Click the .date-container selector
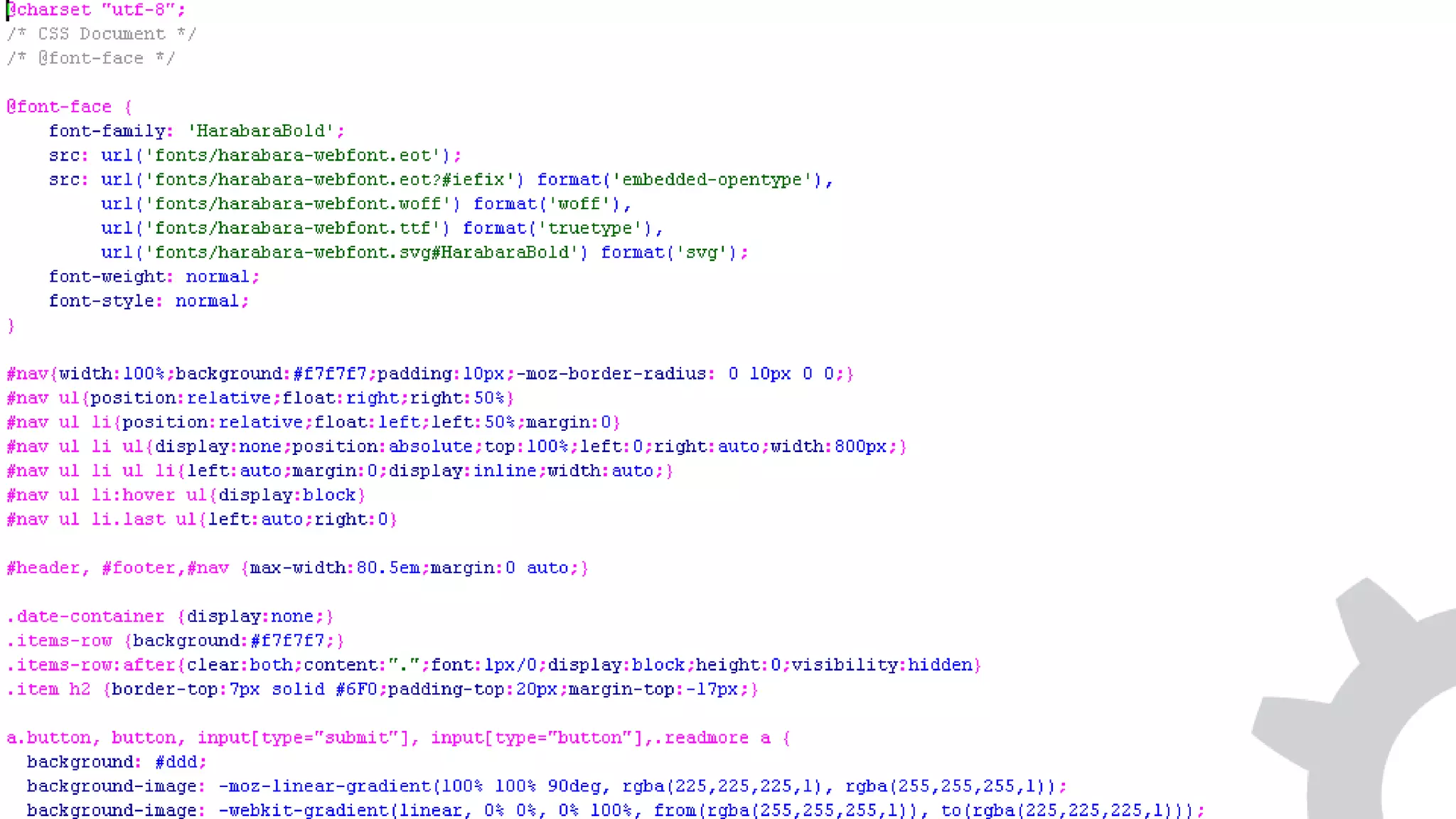The image size is (1456, 819). pos(85,616)
